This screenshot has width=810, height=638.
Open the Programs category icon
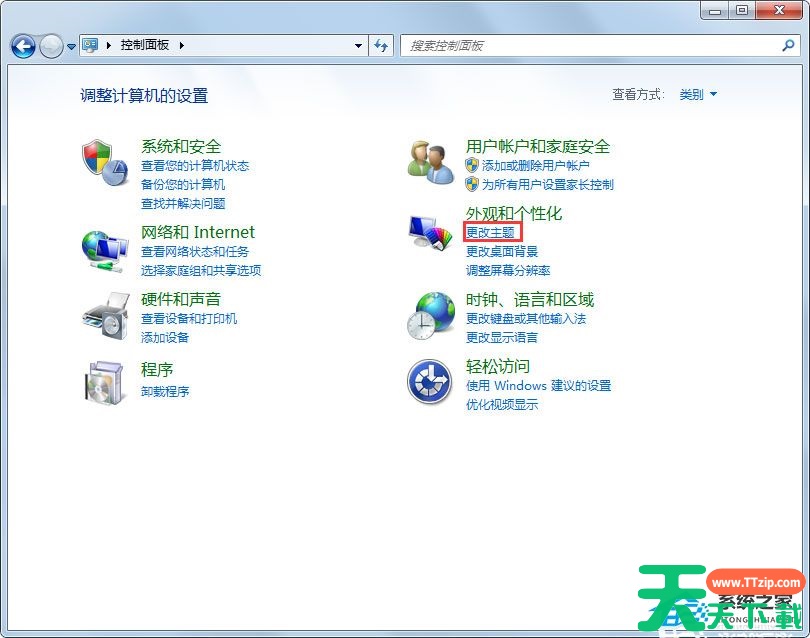coord(105,381)
